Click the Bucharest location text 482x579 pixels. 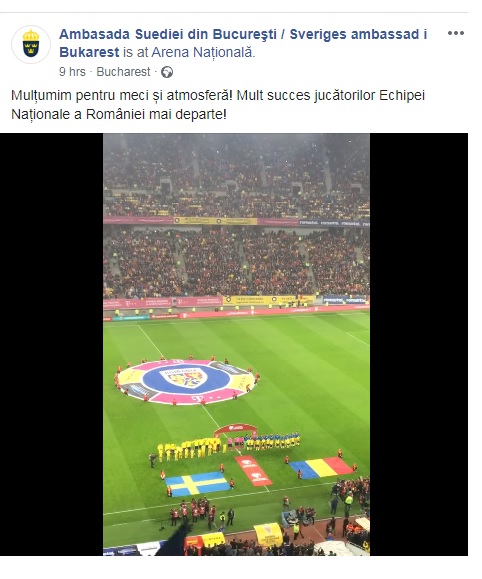coord(123,72)
